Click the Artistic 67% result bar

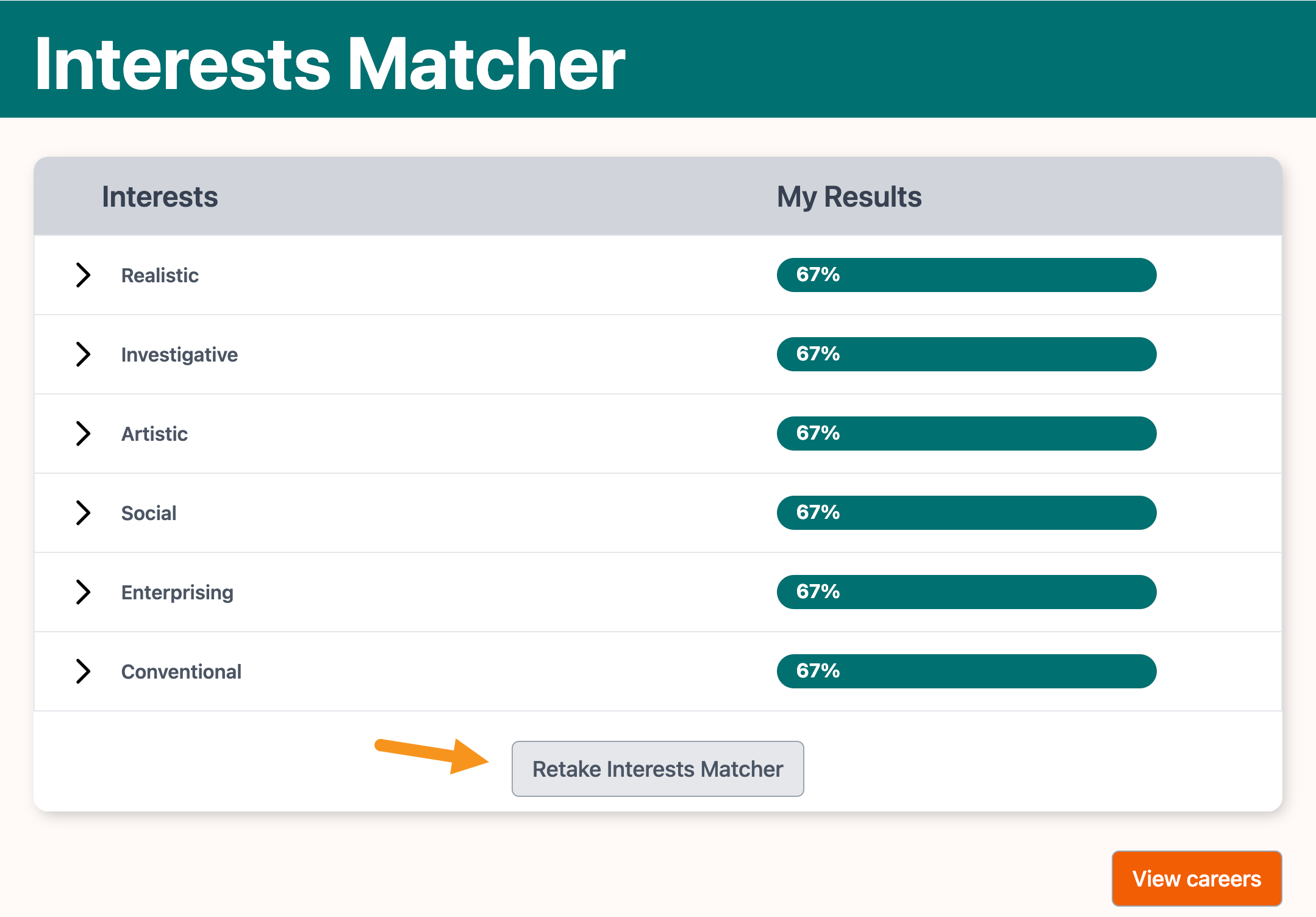966,434
